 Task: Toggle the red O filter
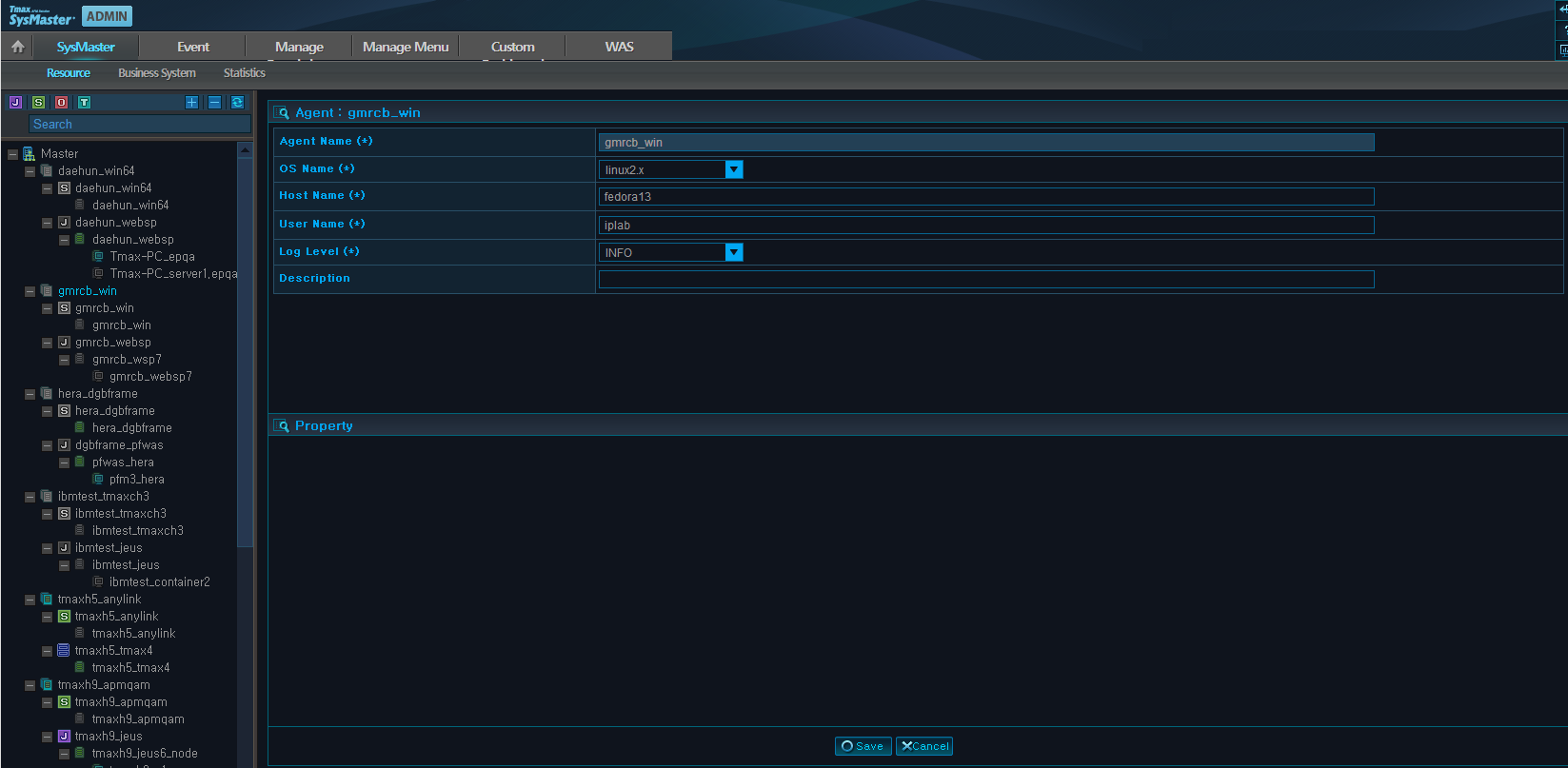(61, 103)
